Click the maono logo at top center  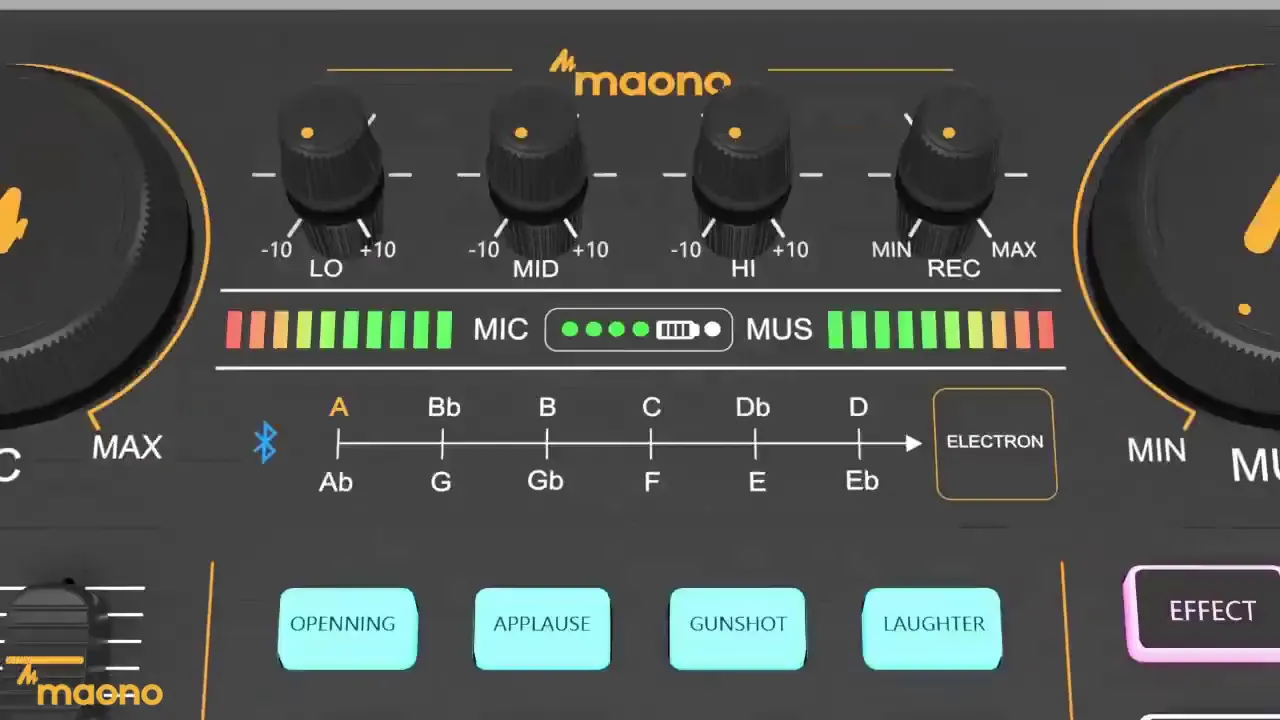click(x=640, y=75)
